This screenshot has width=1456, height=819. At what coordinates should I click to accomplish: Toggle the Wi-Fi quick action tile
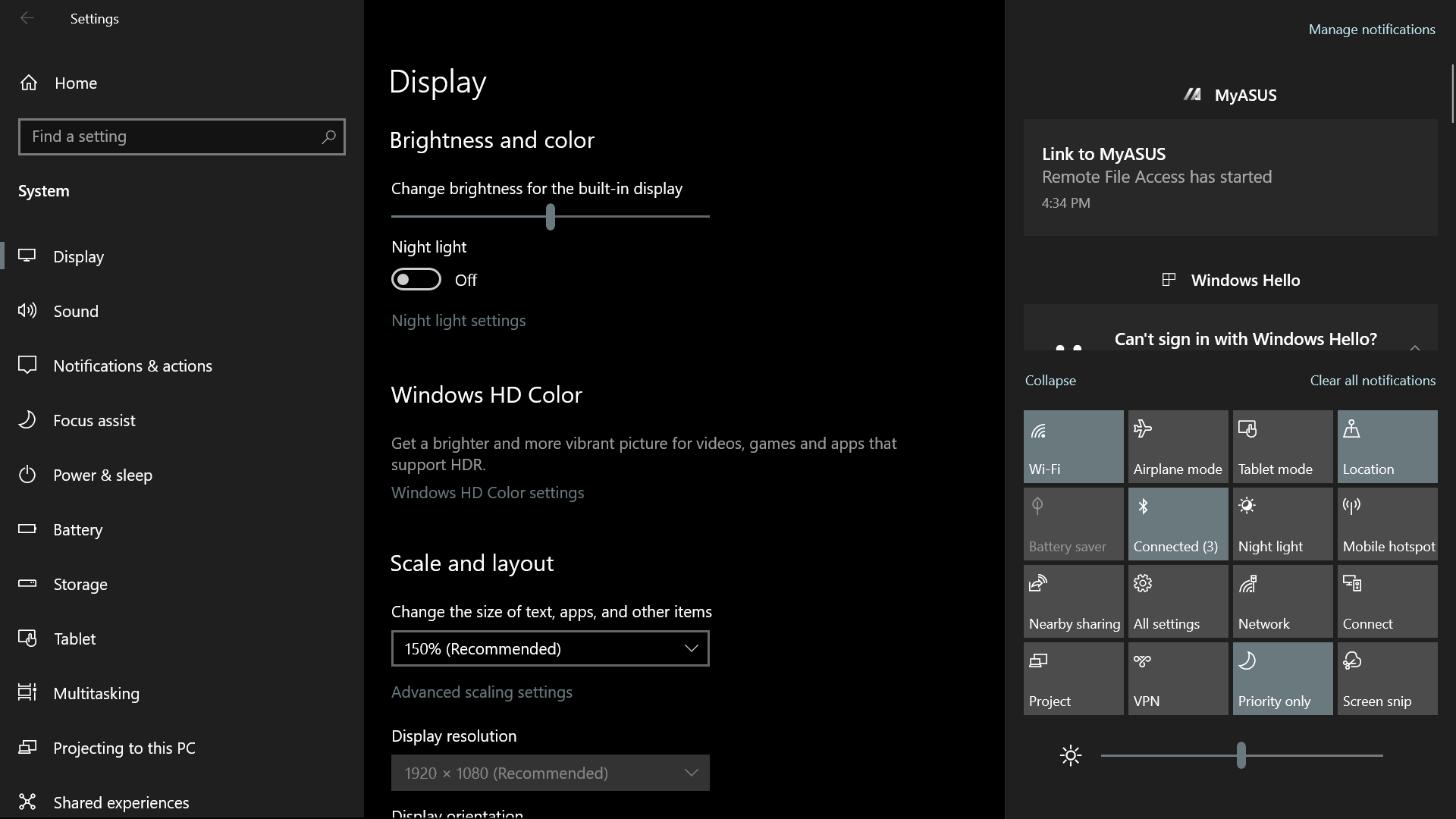(x=1074, y=447)
